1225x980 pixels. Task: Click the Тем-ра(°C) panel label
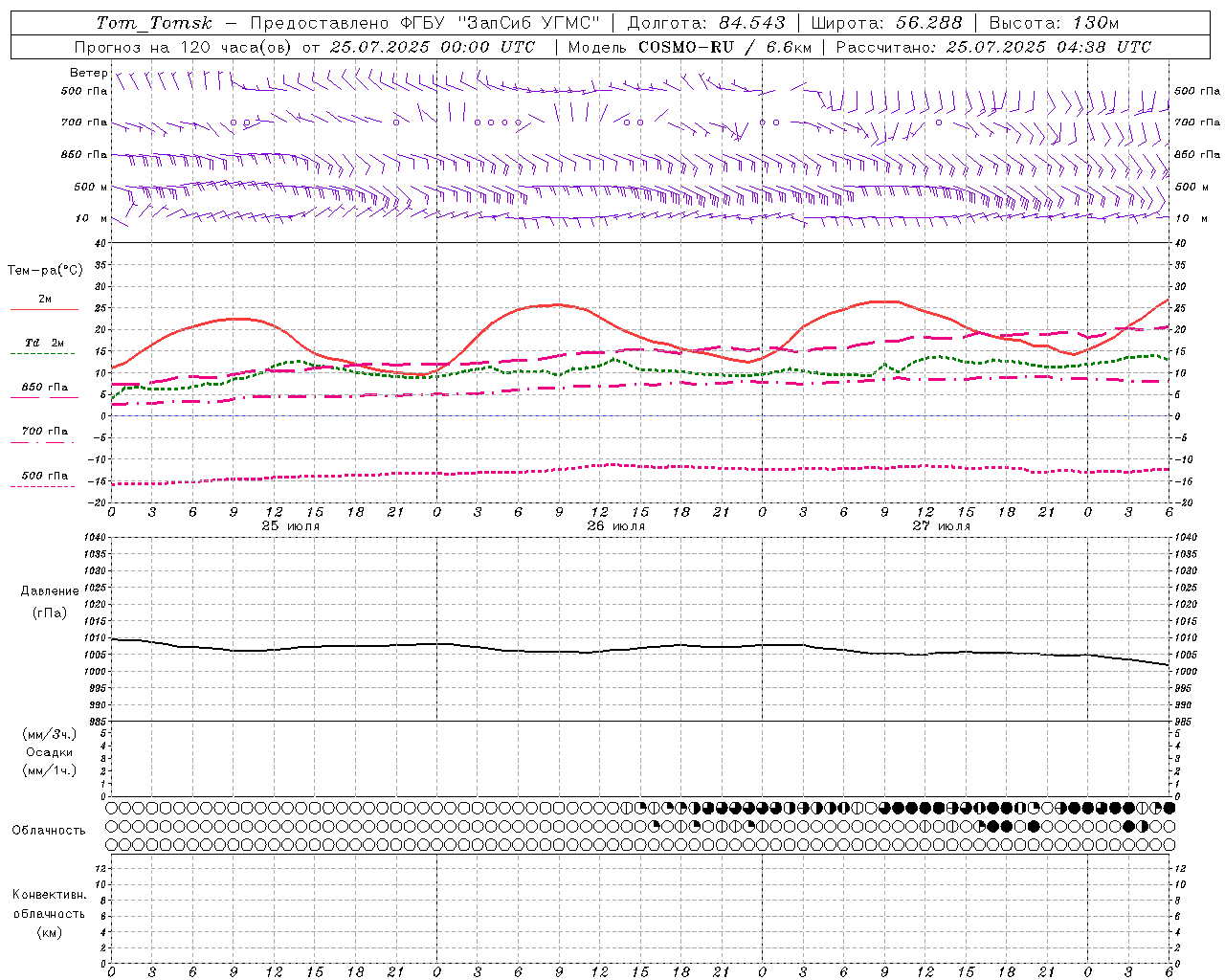pos(45,271)
